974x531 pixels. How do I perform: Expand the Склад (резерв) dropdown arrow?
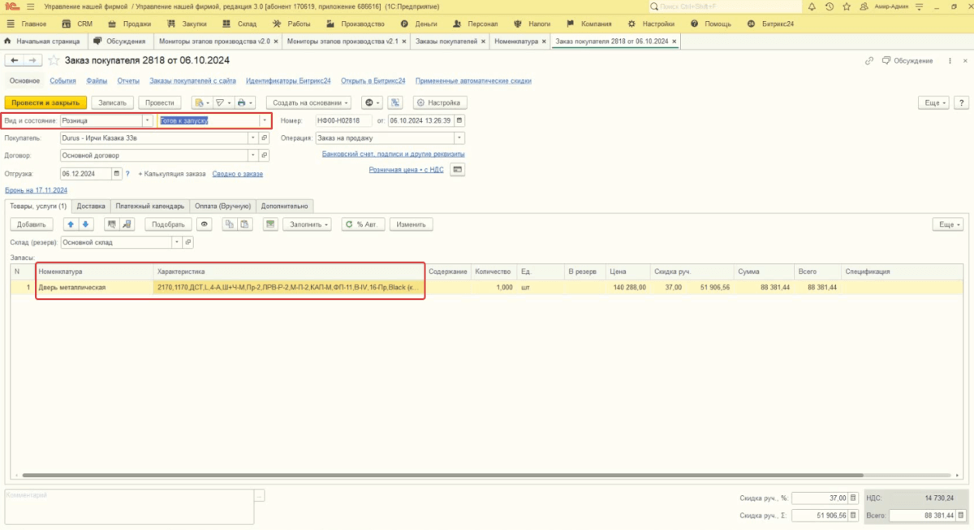point(176,242)
